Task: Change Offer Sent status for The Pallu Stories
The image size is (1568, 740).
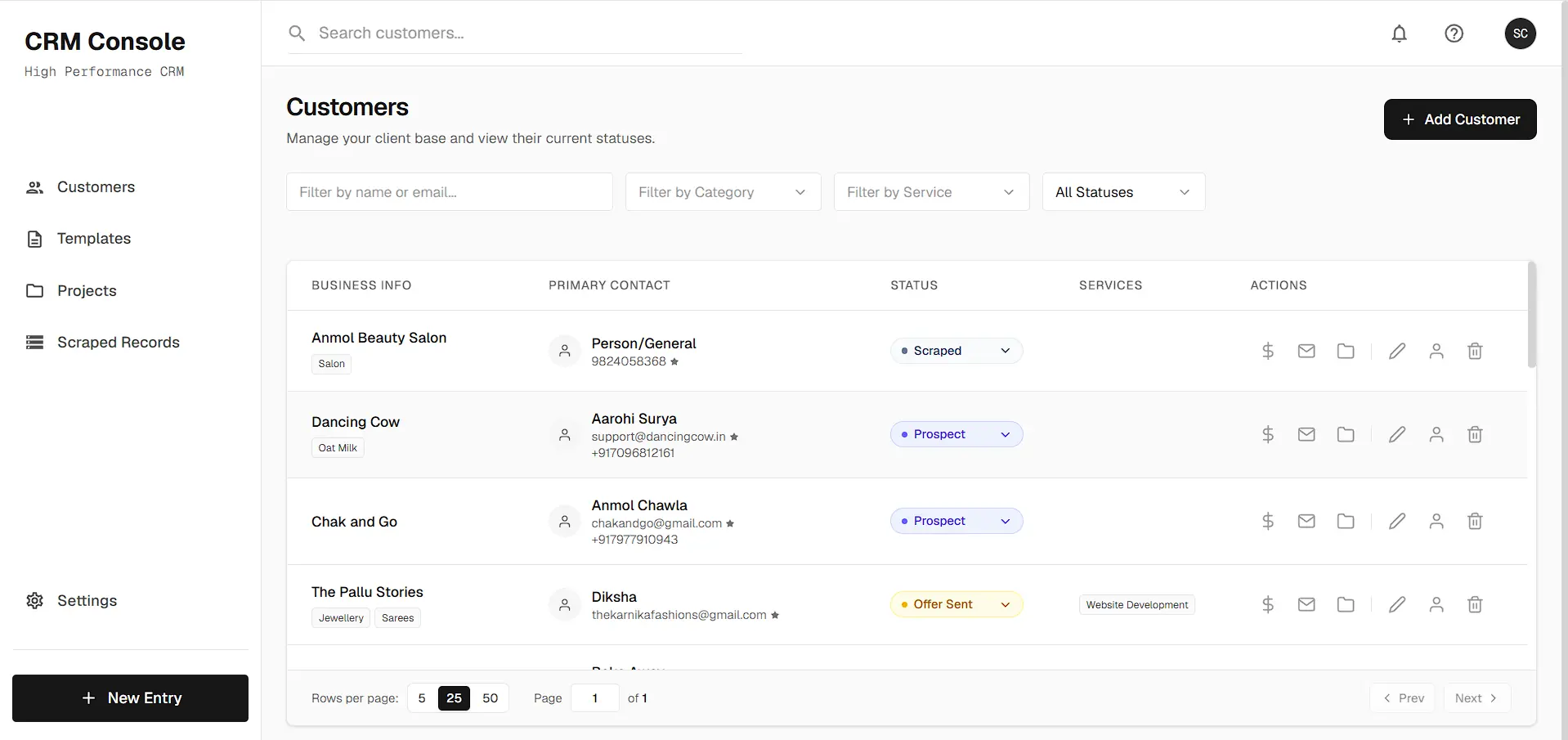Action: pyautogui.click(x=956, y=604)
